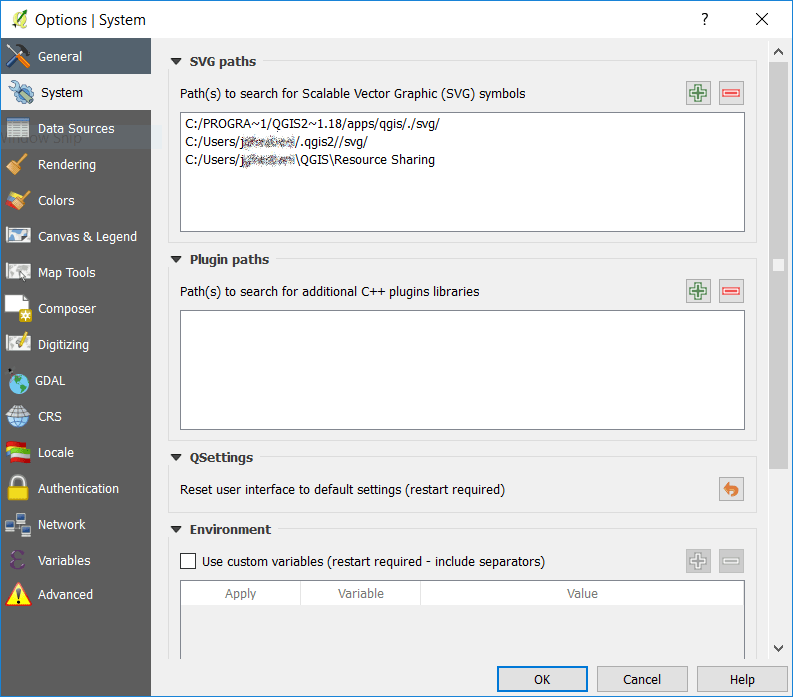
Task: Open Canvas & Legend icon
Action: pyautogui.click(x=18, y=236)
